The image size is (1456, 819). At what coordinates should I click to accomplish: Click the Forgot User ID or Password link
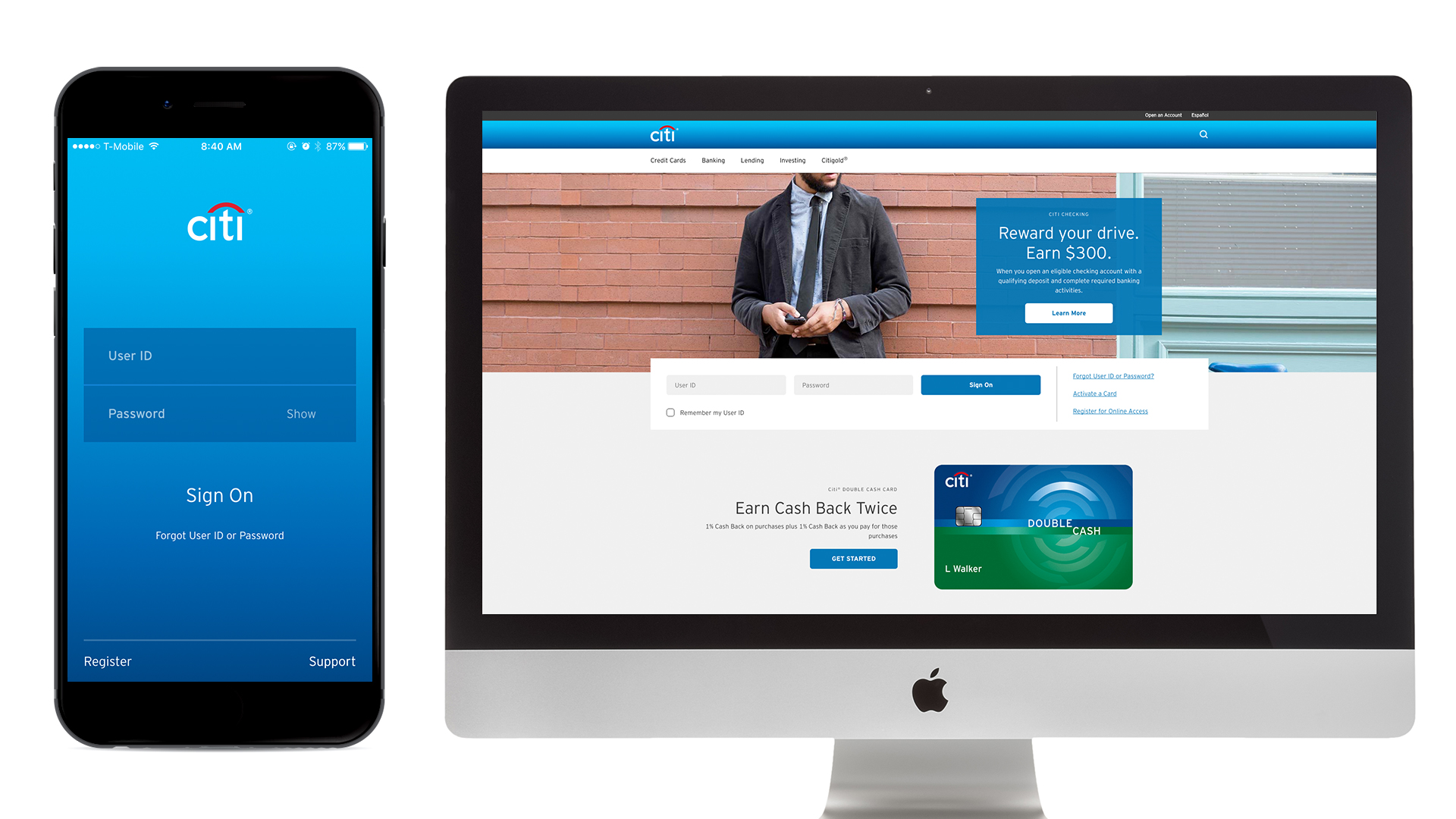coord(1113,375)
